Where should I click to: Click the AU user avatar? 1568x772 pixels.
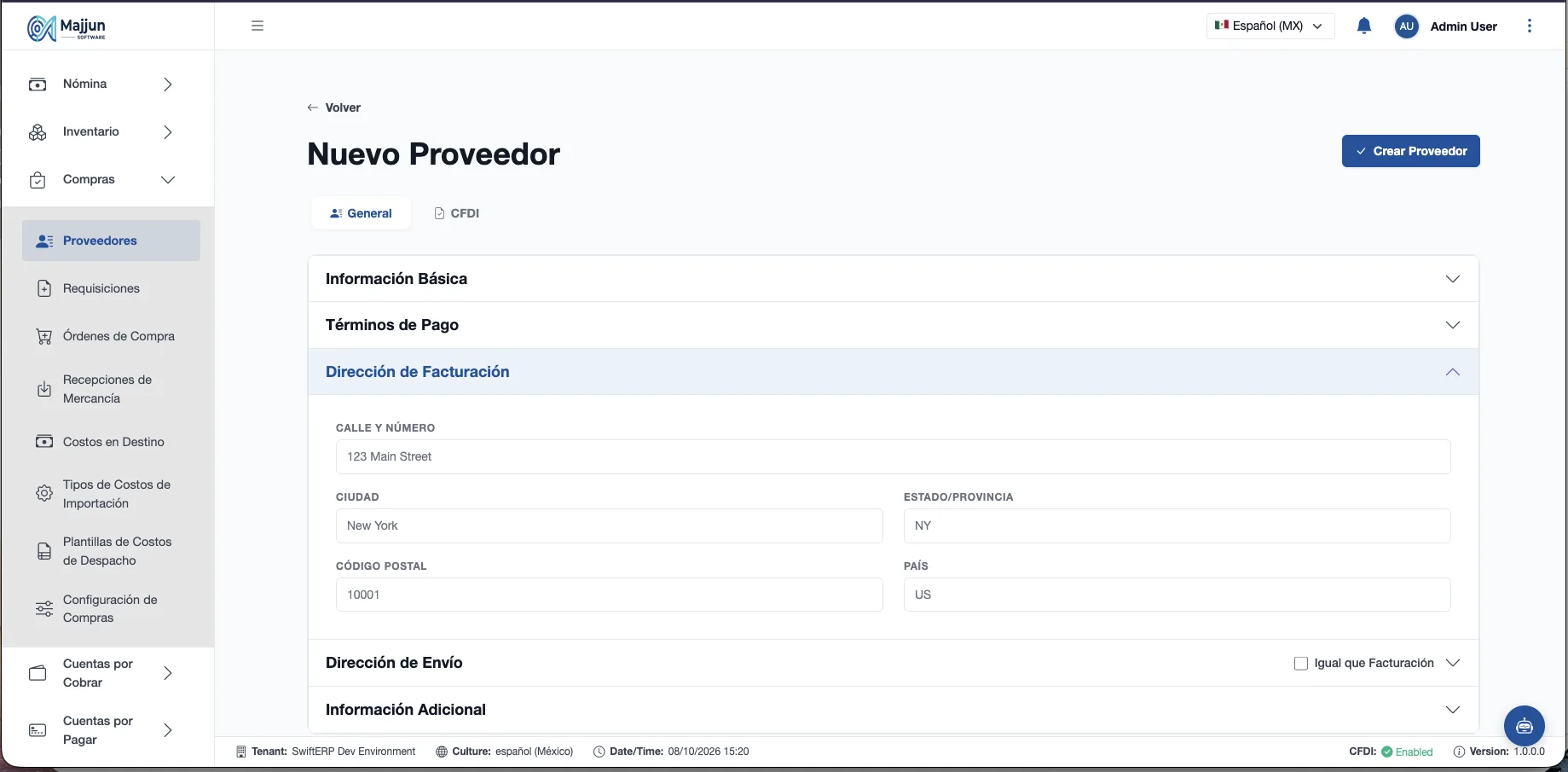1407,26
